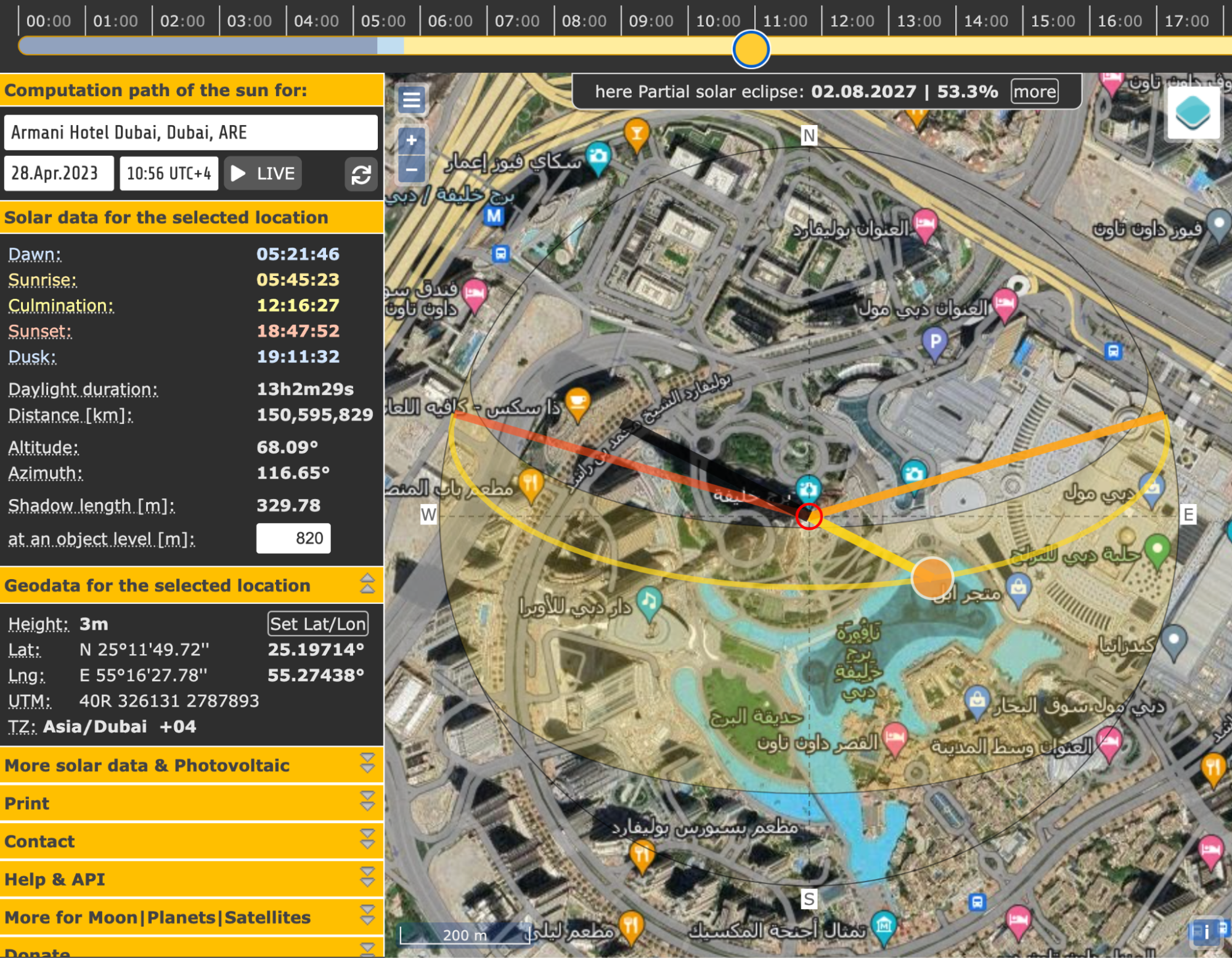The height and width of the screenshot is (958, 1232).
Task: Zoom in the map with plus button
Action: (x=411, y=140)
